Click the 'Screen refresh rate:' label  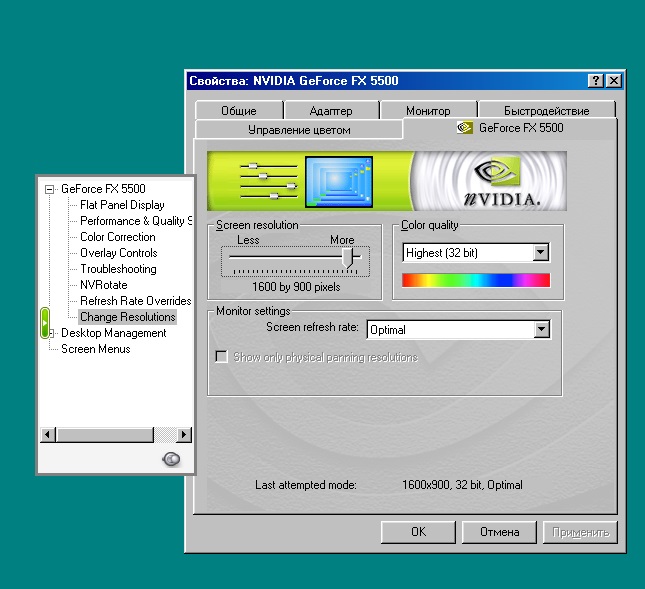tap(312, 327)
